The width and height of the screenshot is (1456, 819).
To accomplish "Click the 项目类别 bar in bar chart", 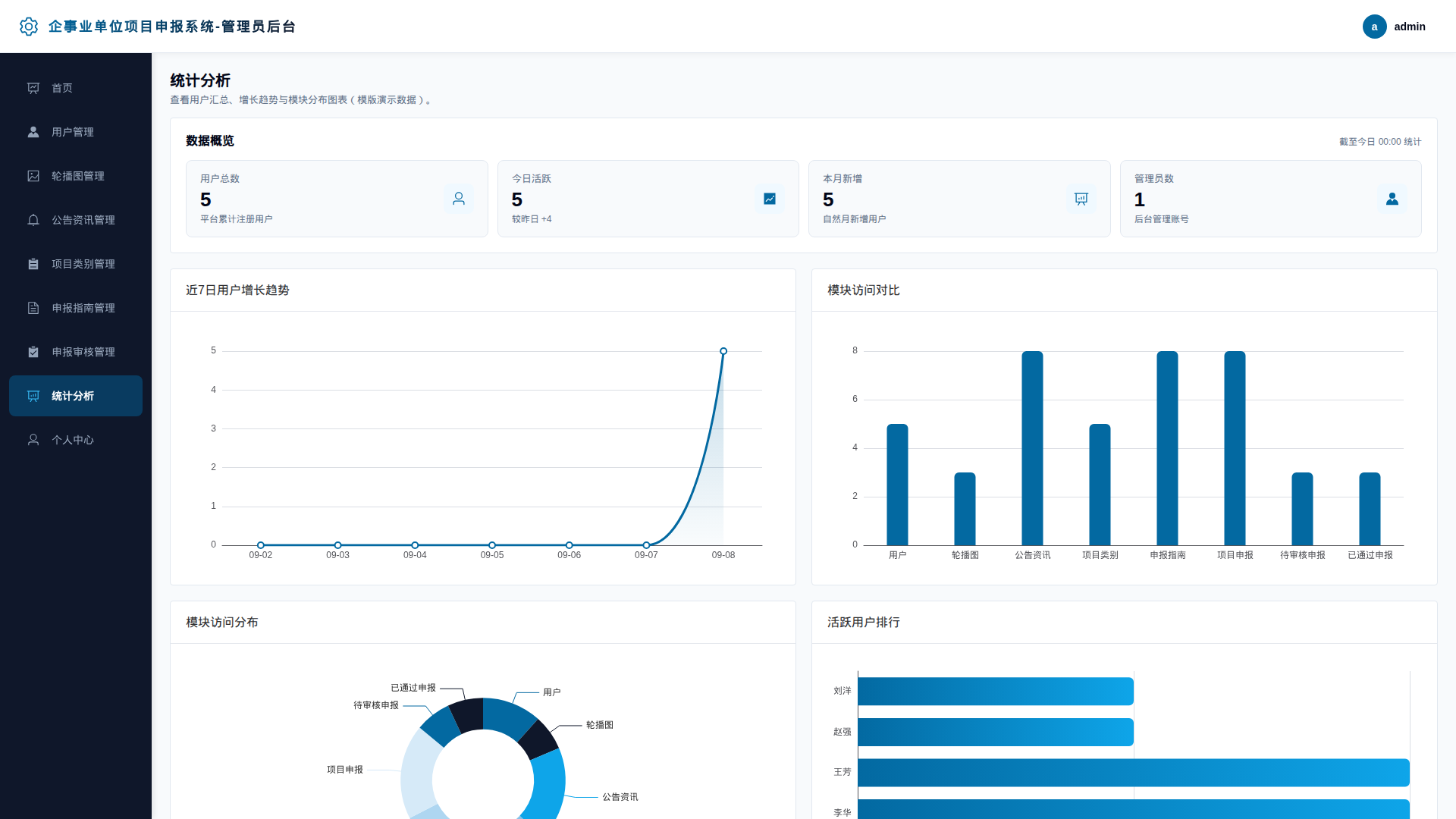I will pos(1100,485).
